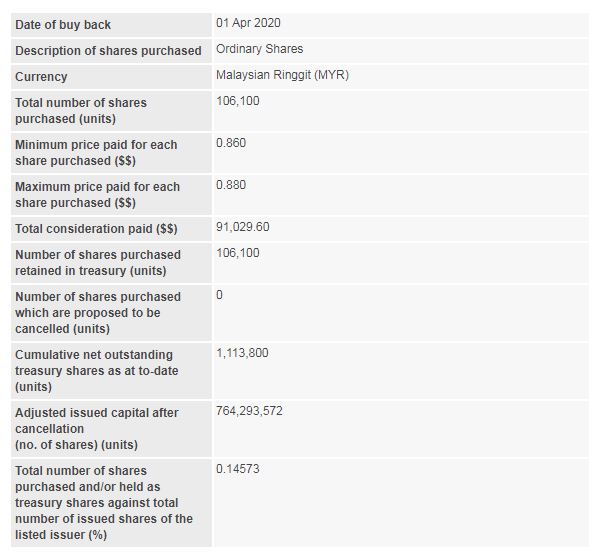Select the '1,113,800' treasury shares value
The image size is (604, 555).
pyautogui.click(x=242, y=353)
